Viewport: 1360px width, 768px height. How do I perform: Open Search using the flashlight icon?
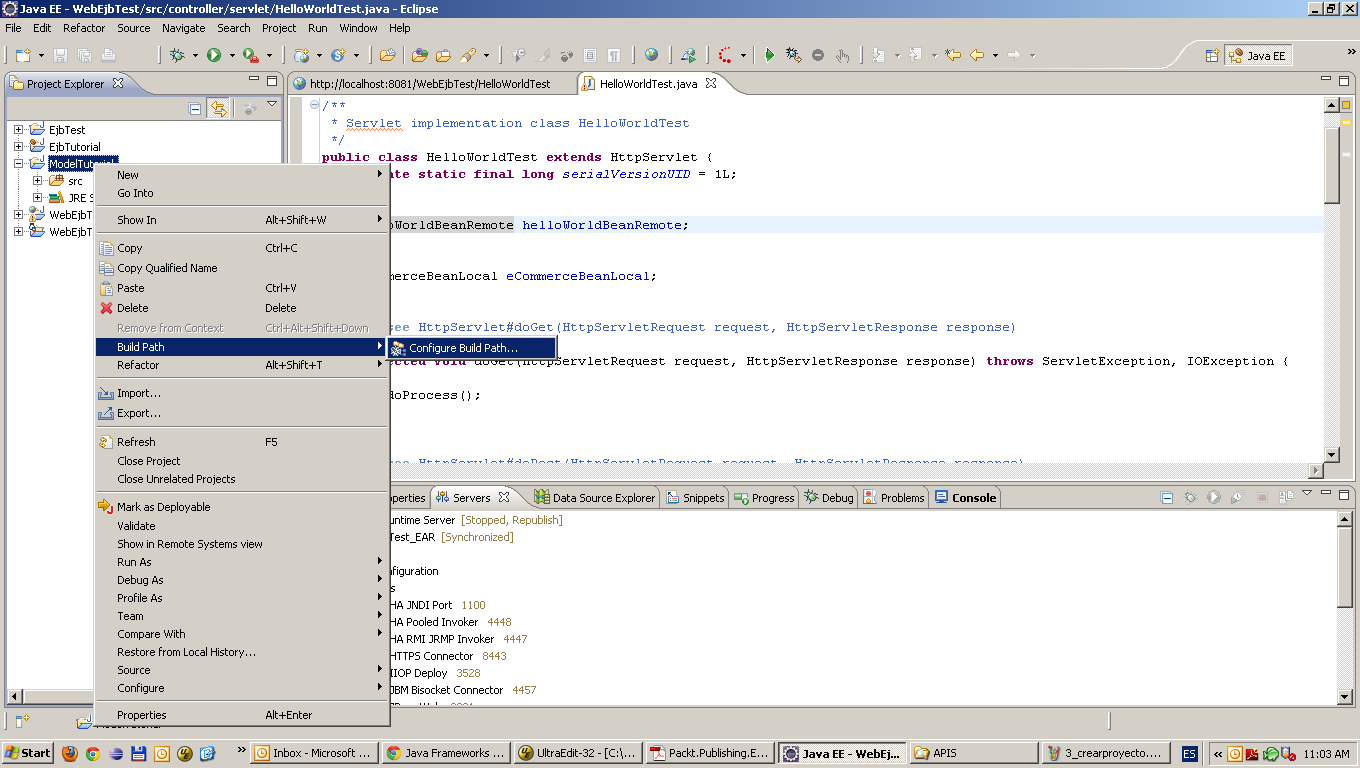(x=466, y=55)
